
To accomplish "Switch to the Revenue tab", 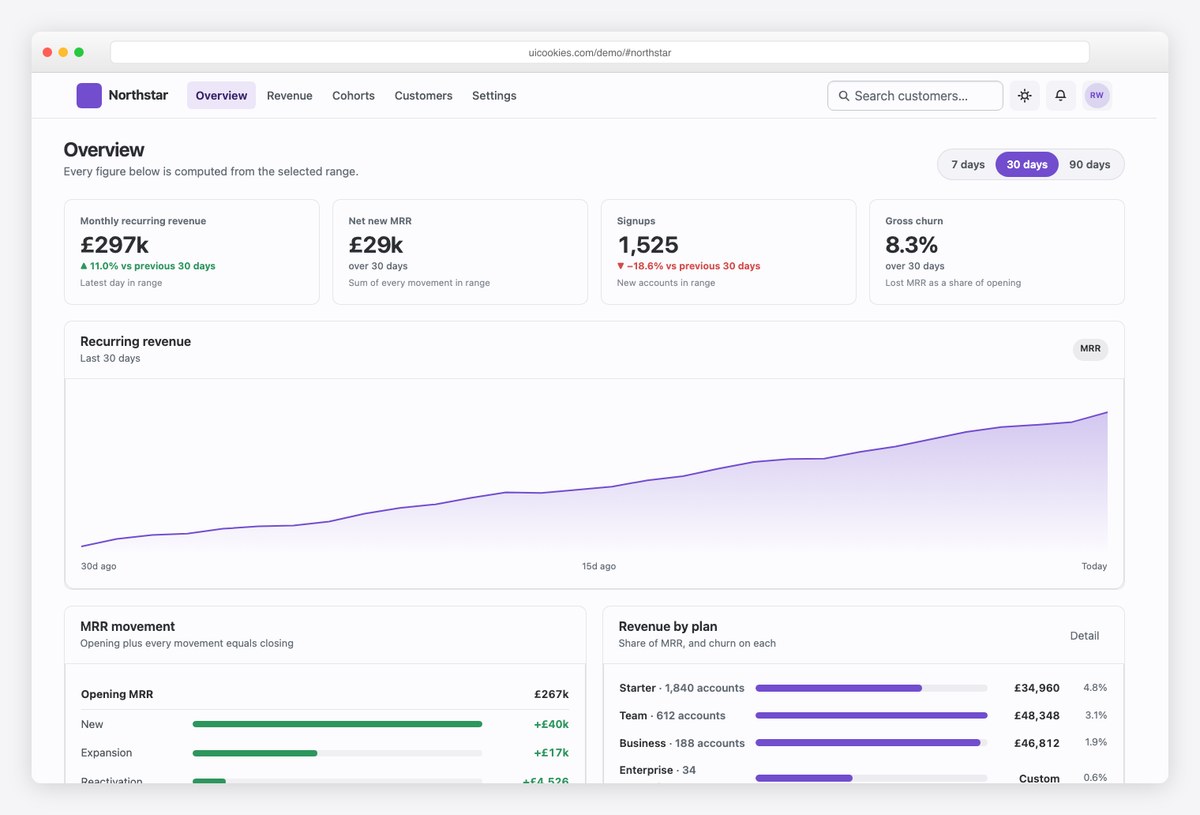I will coord(290,96).
